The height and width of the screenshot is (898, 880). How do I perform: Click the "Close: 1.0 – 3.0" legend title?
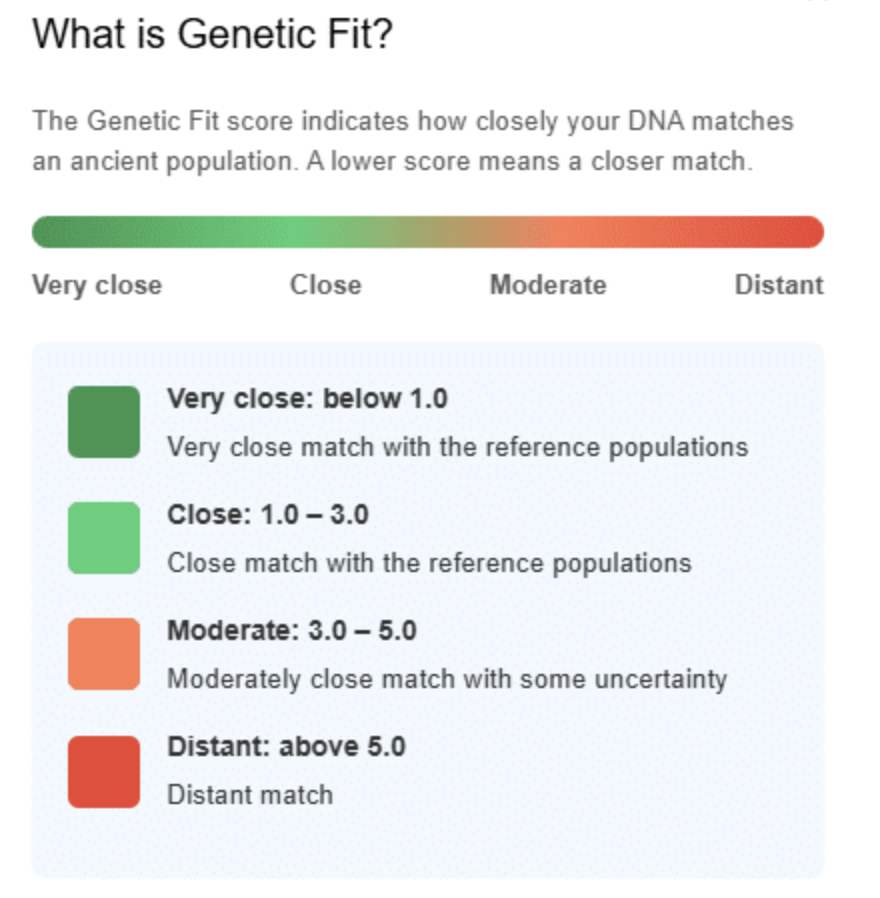(x=268, y=515)
